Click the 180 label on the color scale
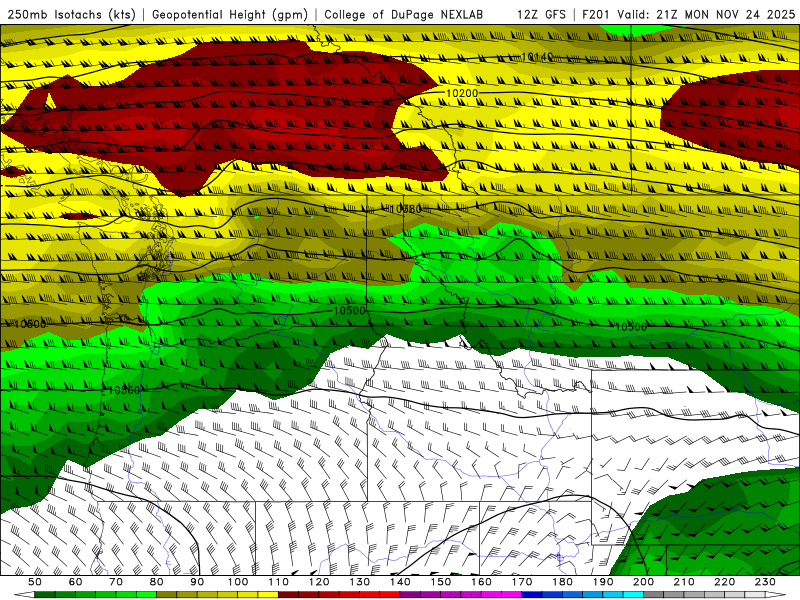The image size is (800, 600). coord(562,582)
